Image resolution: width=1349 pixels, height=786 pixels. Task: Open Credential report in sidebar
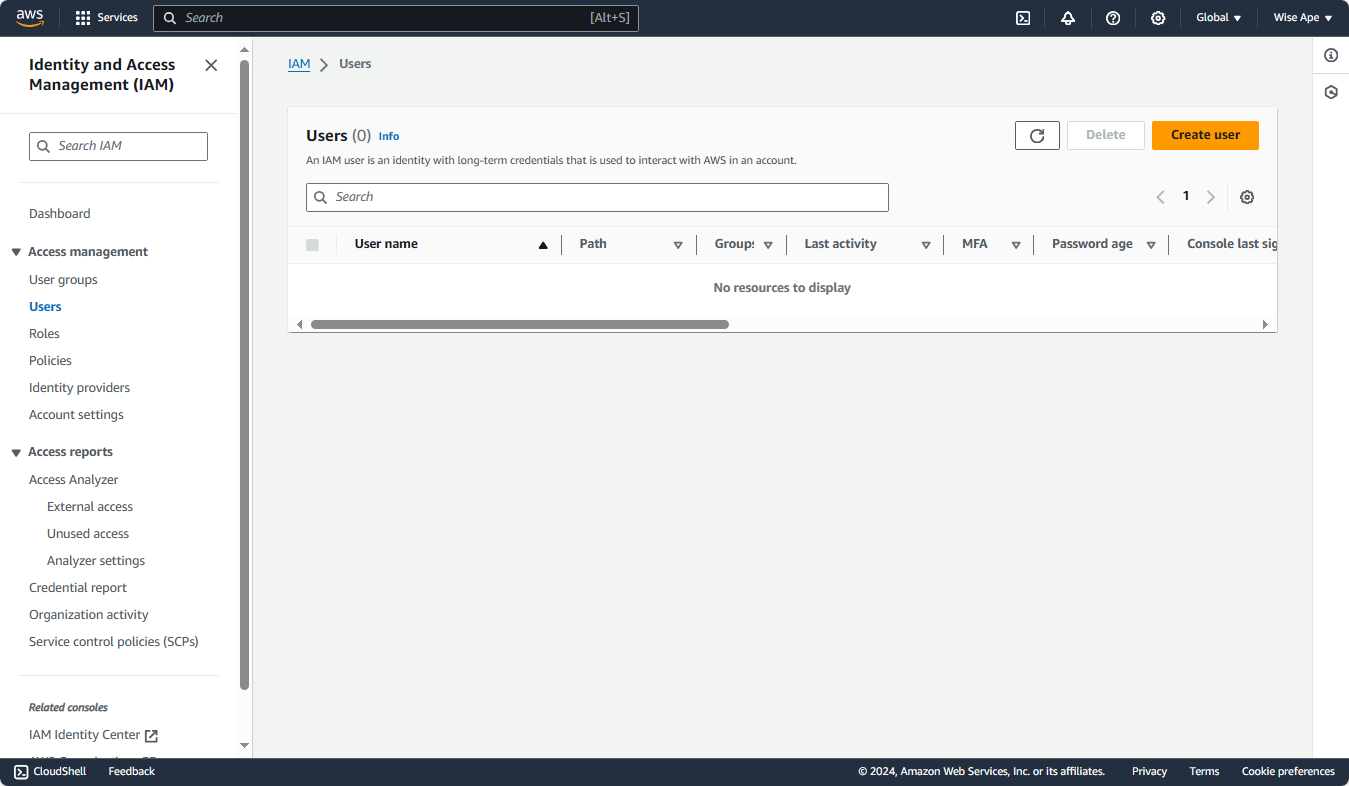tap(78, 588)
